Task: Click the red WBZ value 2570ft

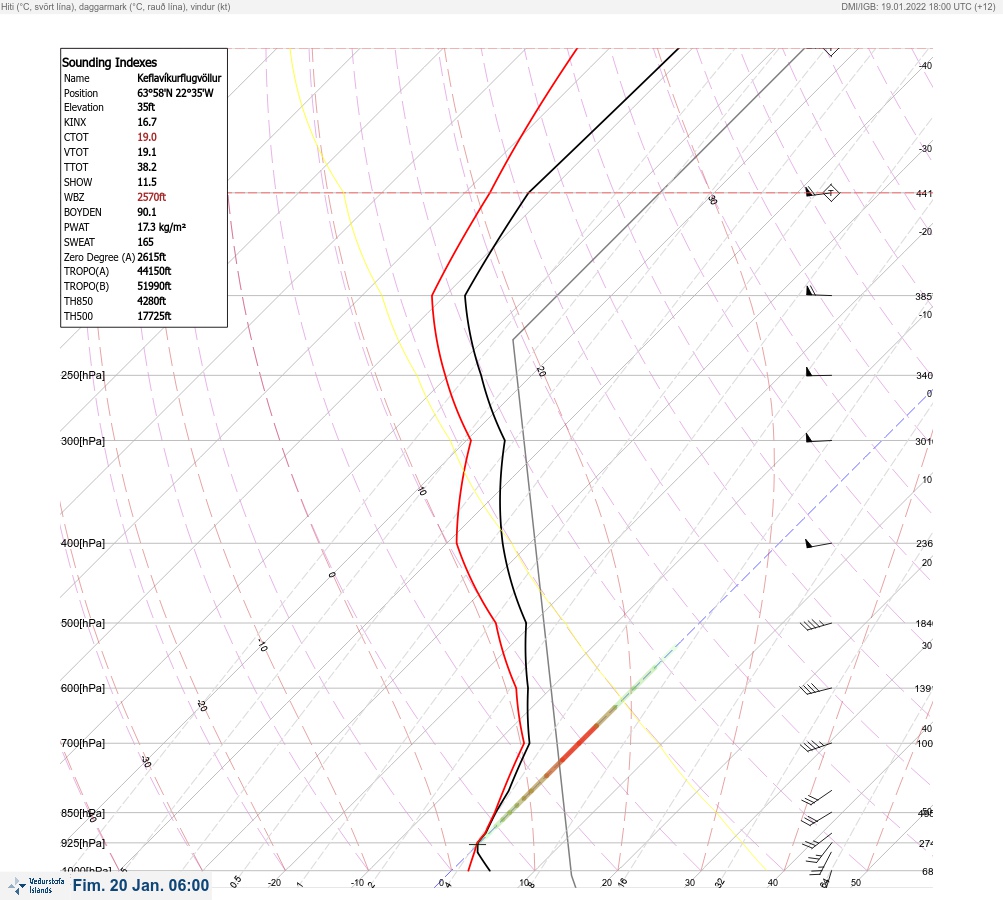Action: 152,197
